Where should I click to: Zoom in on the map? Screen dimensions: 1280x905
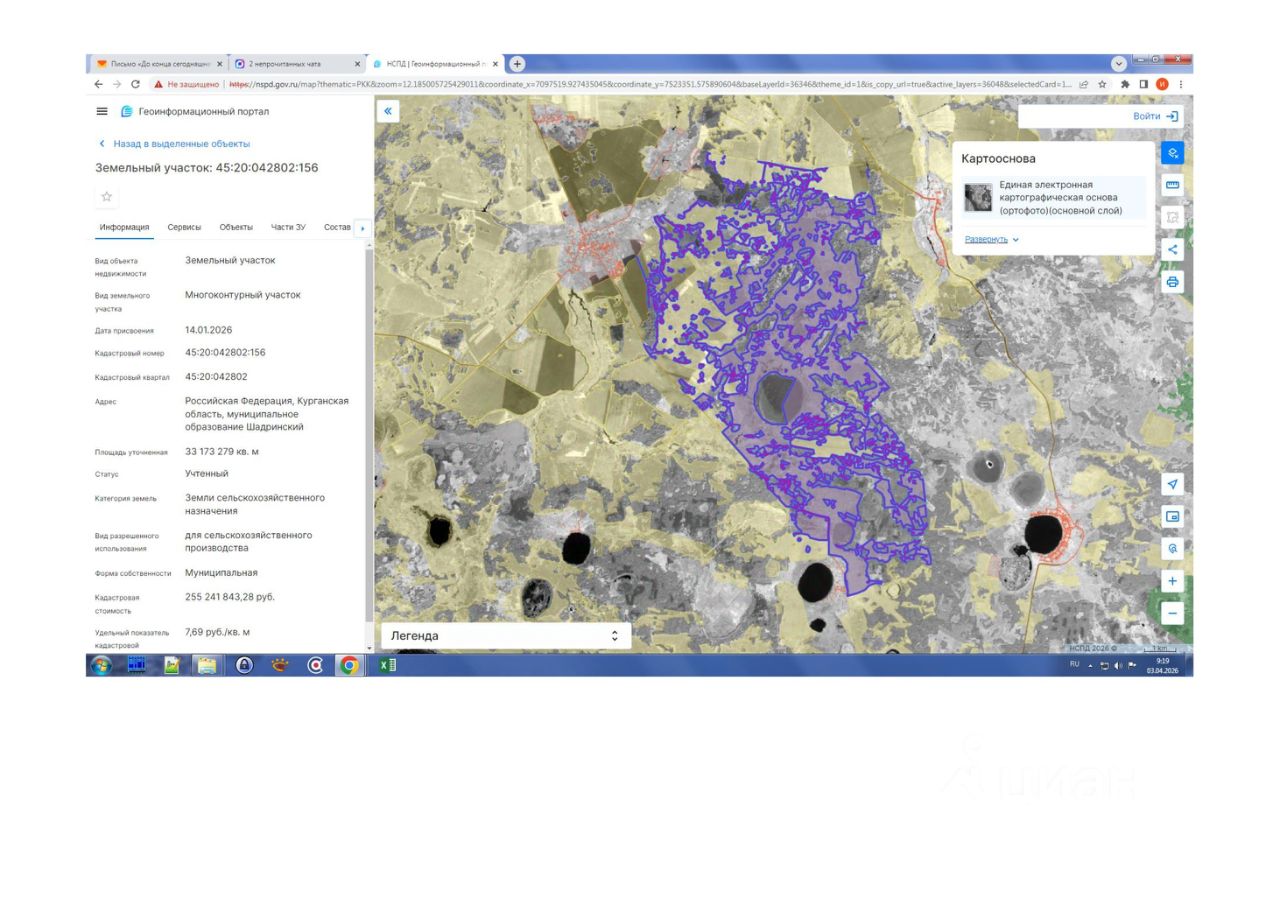(1173, 581)
